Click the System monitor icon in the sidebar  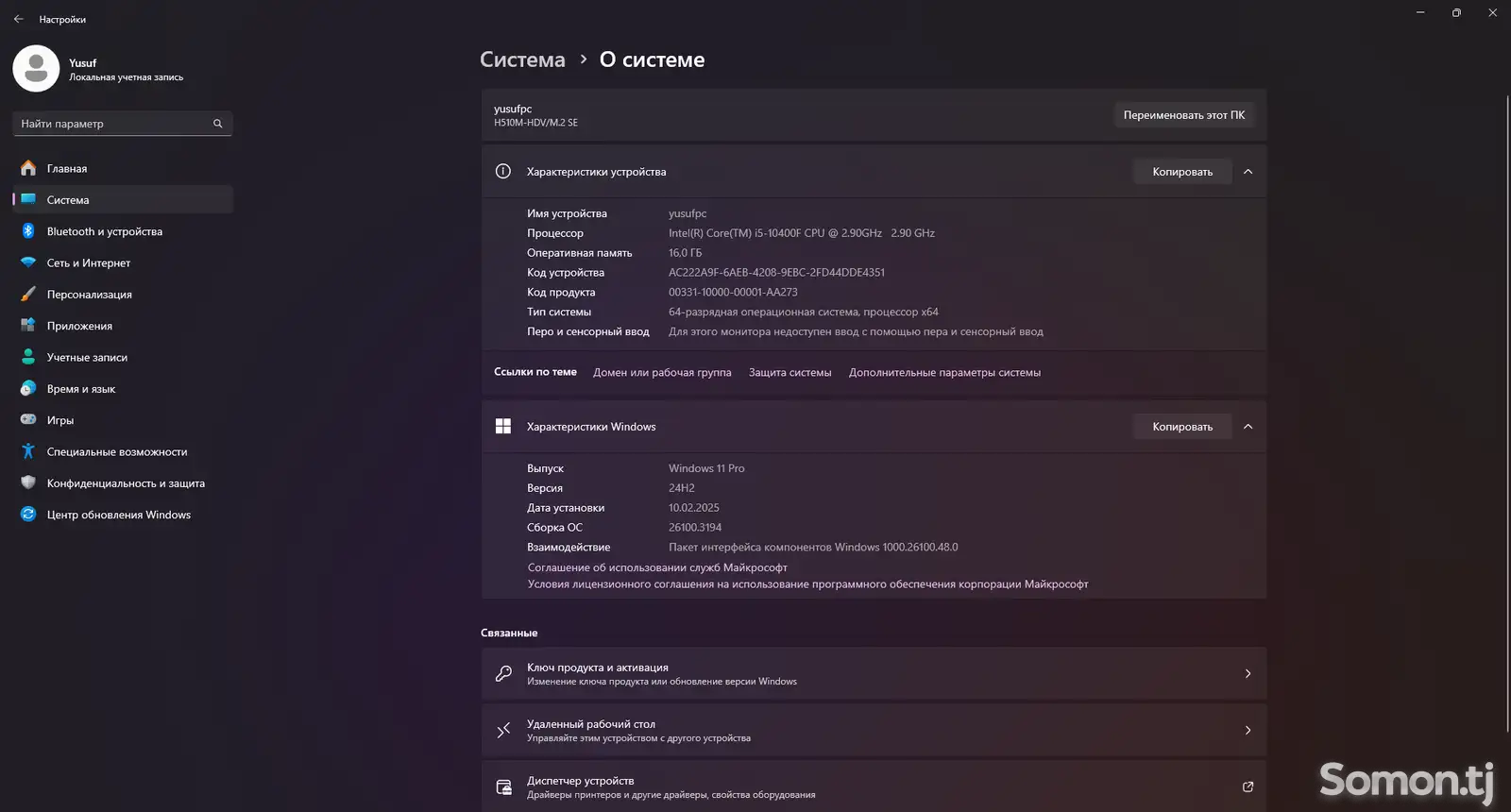point(28,199)
